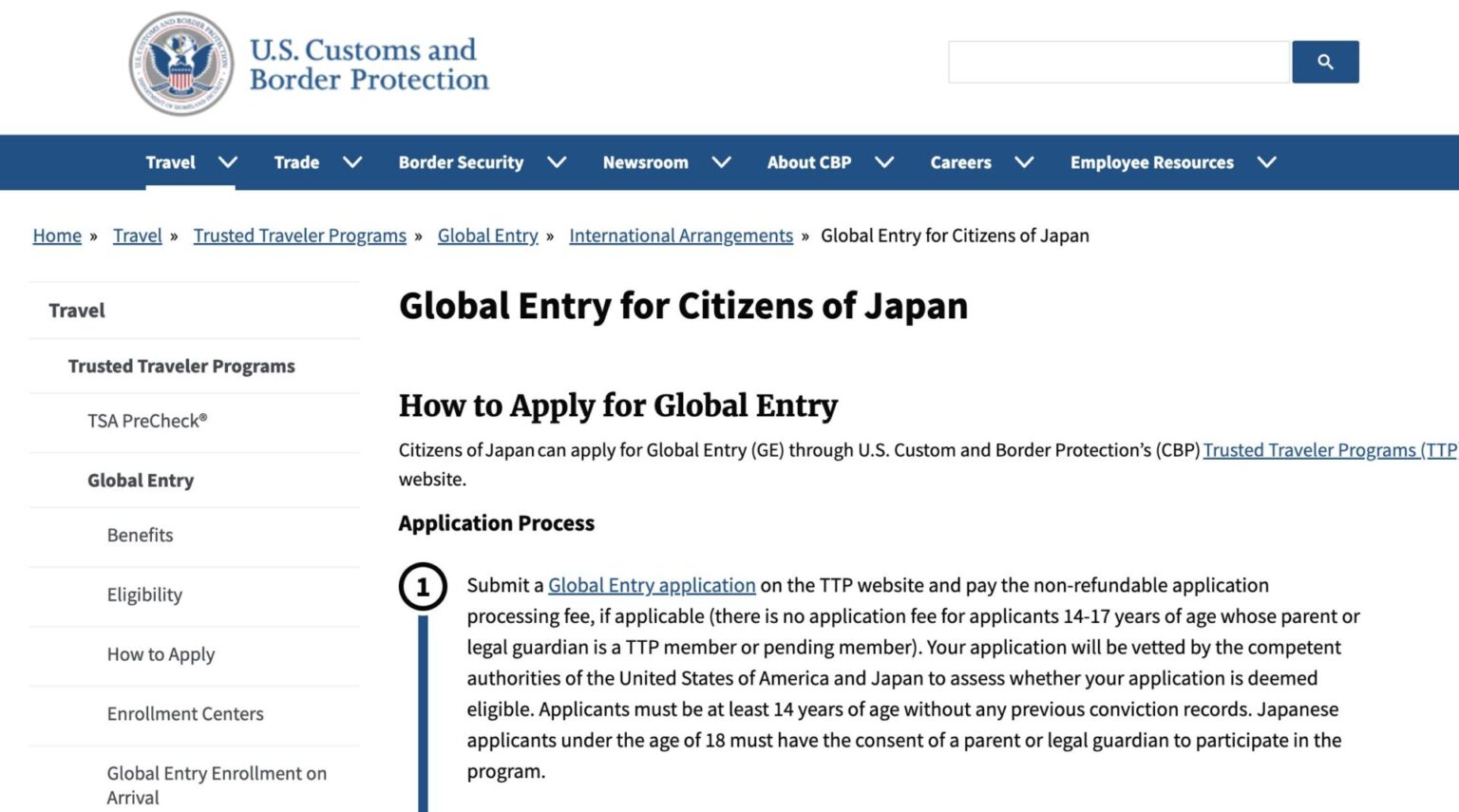Open the Global Entry application link
Viewport: 1459px width, 812px height.
pos(652,585)
